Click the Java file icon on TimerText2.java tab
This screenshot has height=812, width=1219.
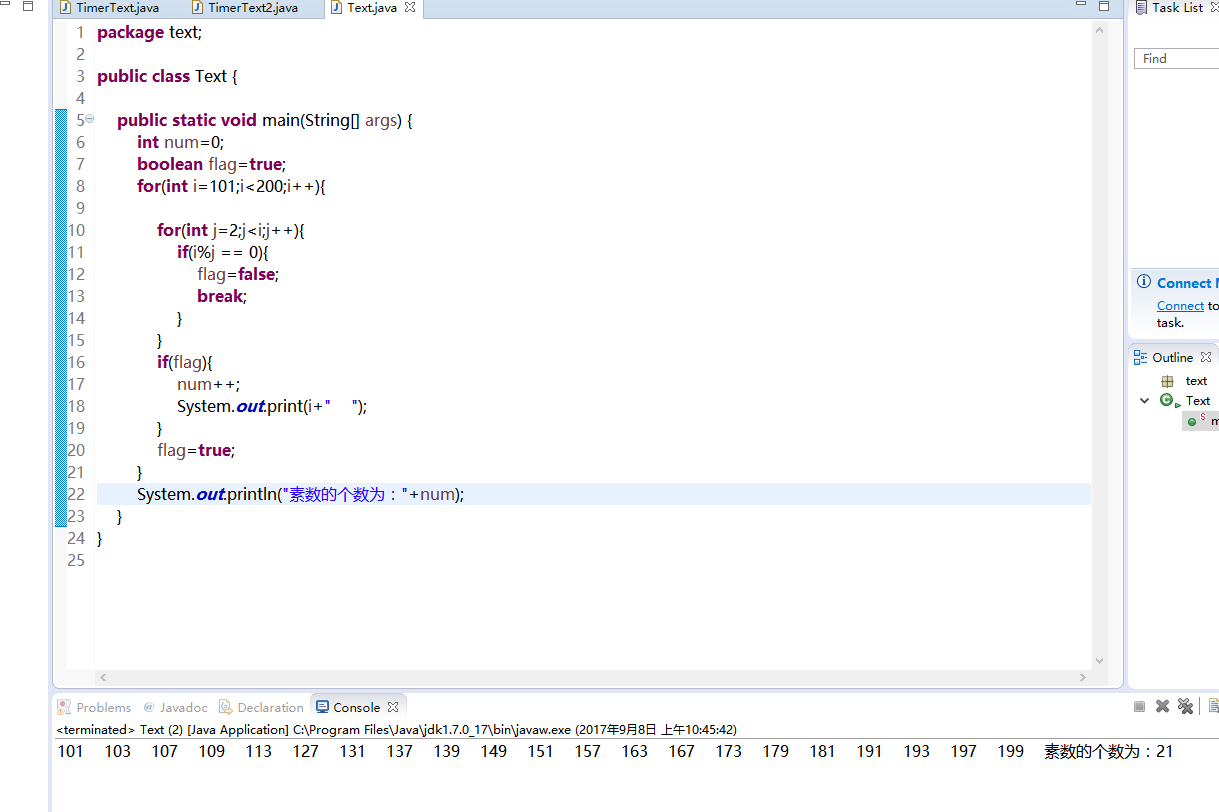coord(197,8)
